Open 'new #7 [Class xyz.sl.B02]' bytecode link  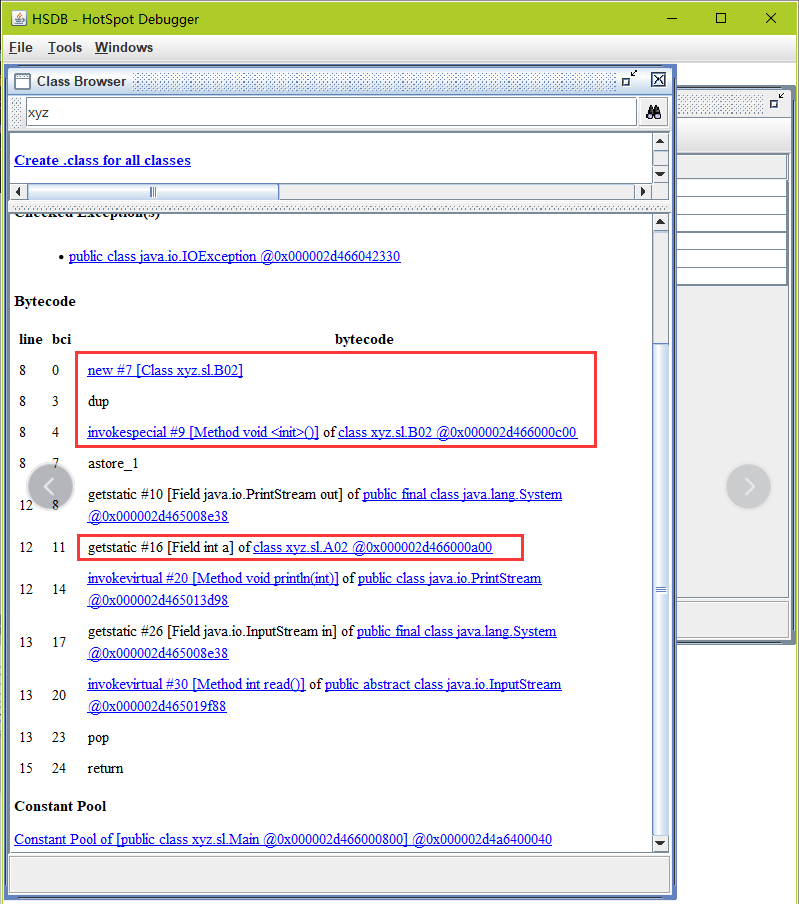pyautogui.click(x=165, y=370)
